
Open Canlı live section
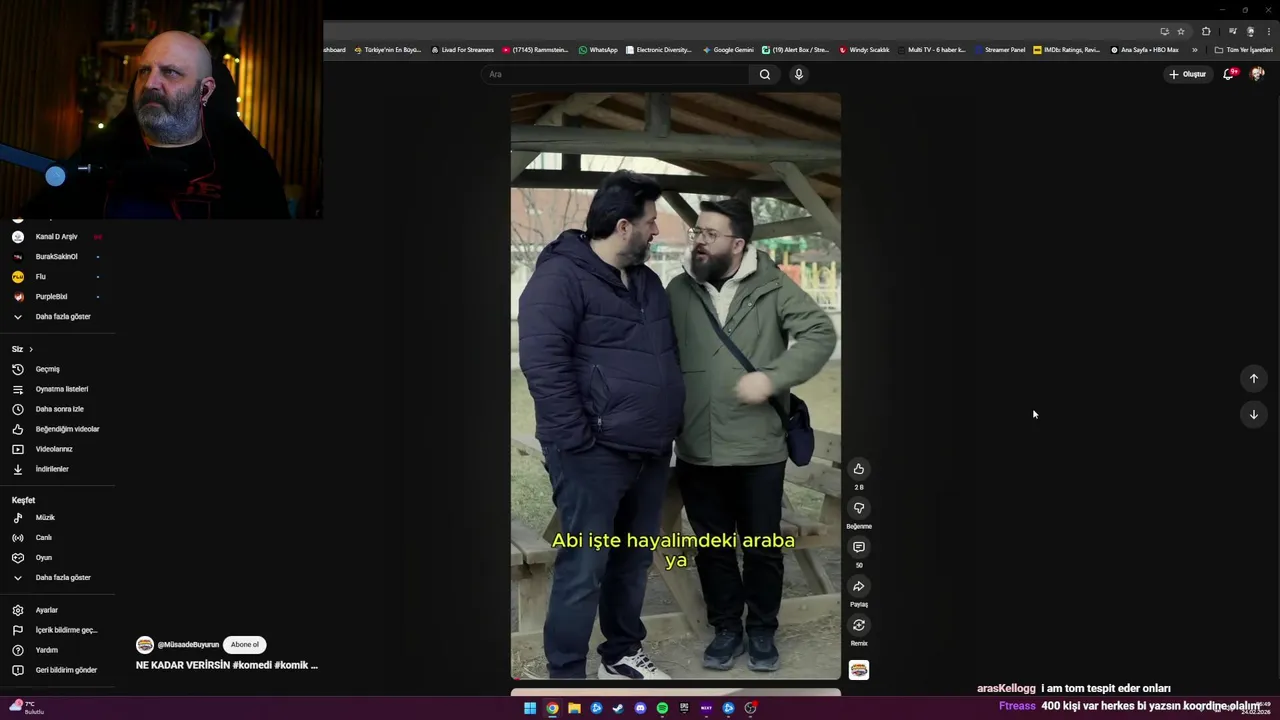click(58, 538)
